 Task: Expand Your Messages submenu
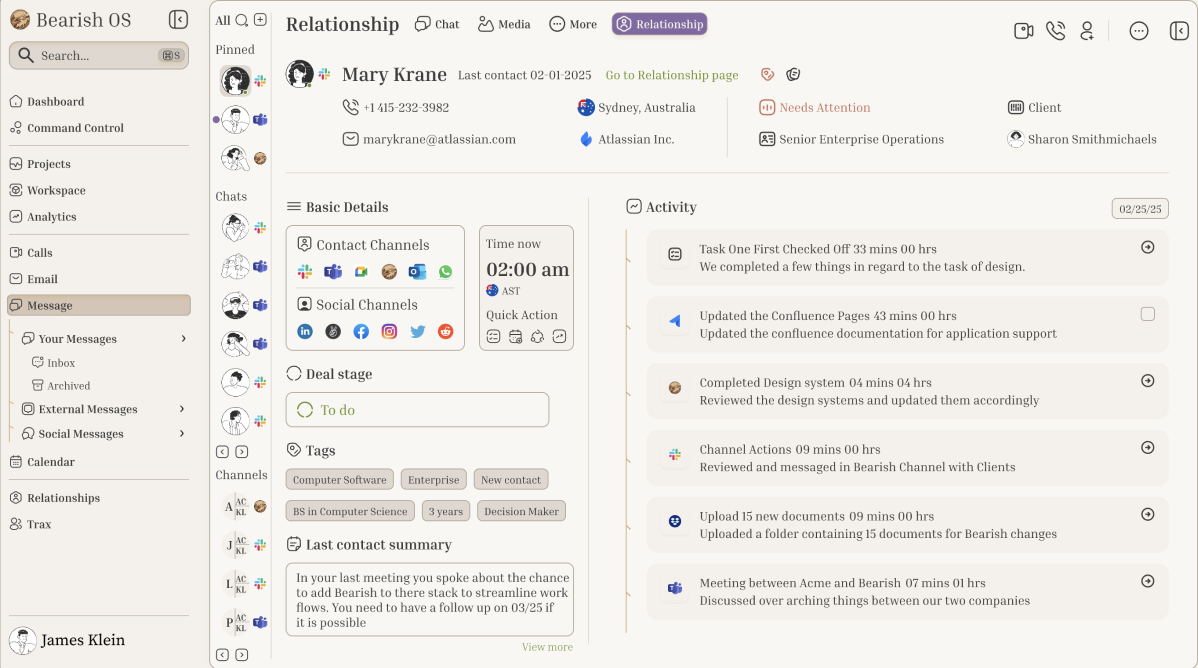click(x=183, y=339)
